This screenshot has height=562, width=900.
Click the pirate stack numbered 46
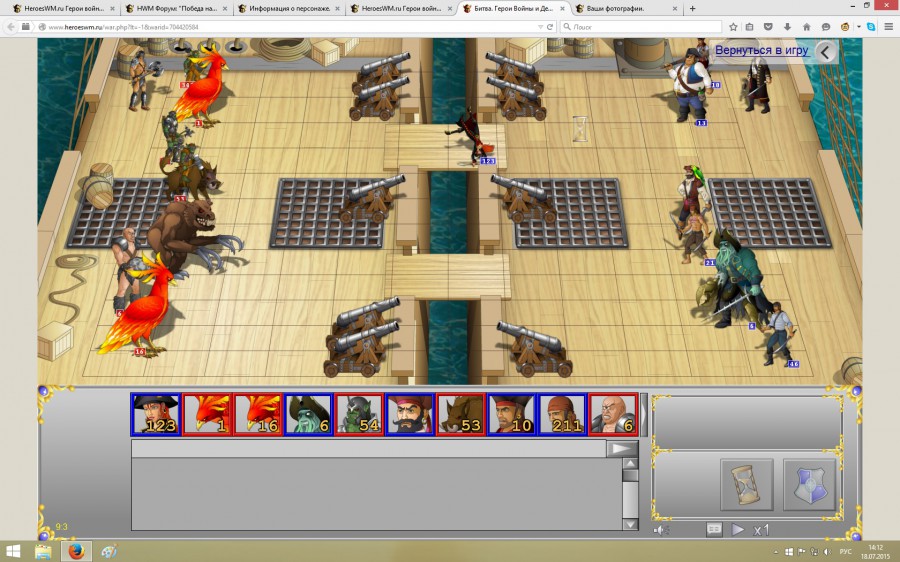[x=779, y=334]
